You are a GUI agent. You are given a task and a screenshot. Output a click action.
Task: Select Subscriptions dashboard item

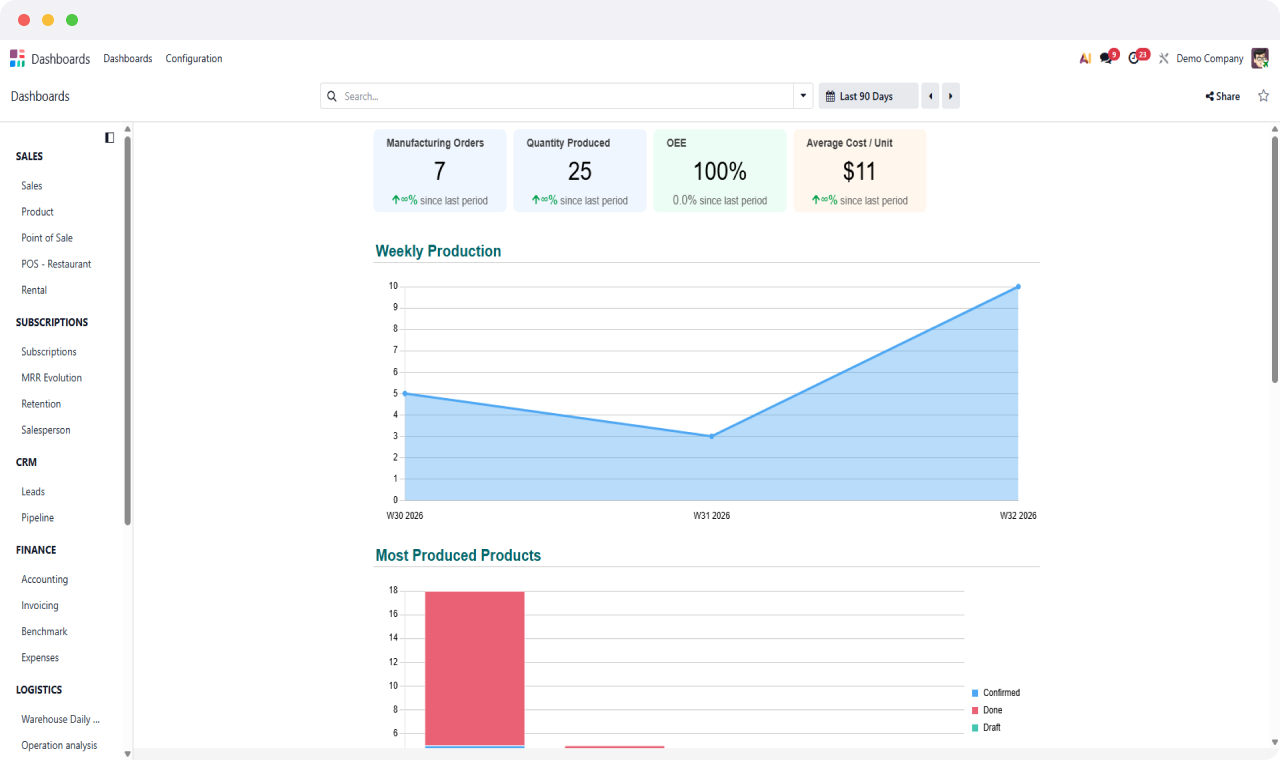49,352
